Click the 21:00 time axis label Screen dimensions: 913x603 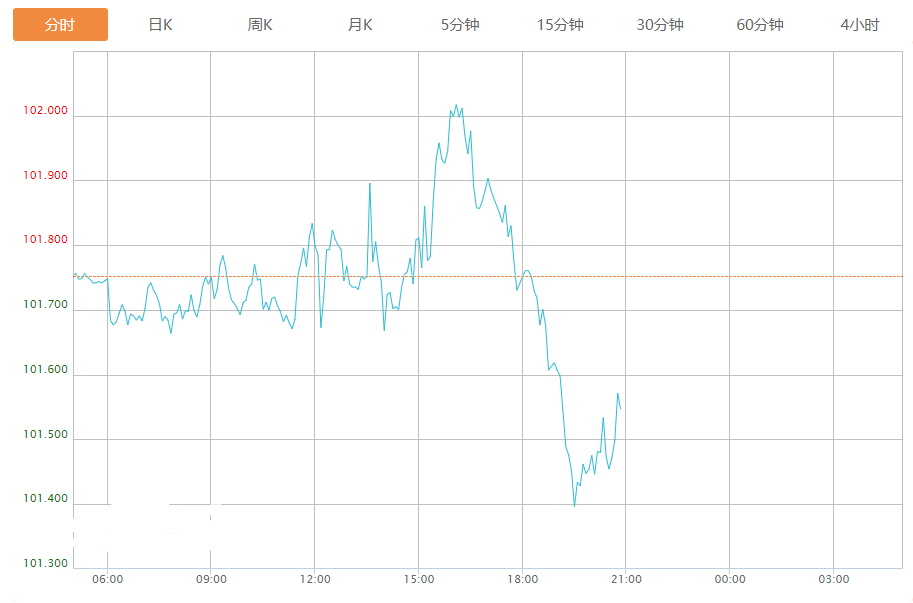pyautogui.click(x=626, y=579)
